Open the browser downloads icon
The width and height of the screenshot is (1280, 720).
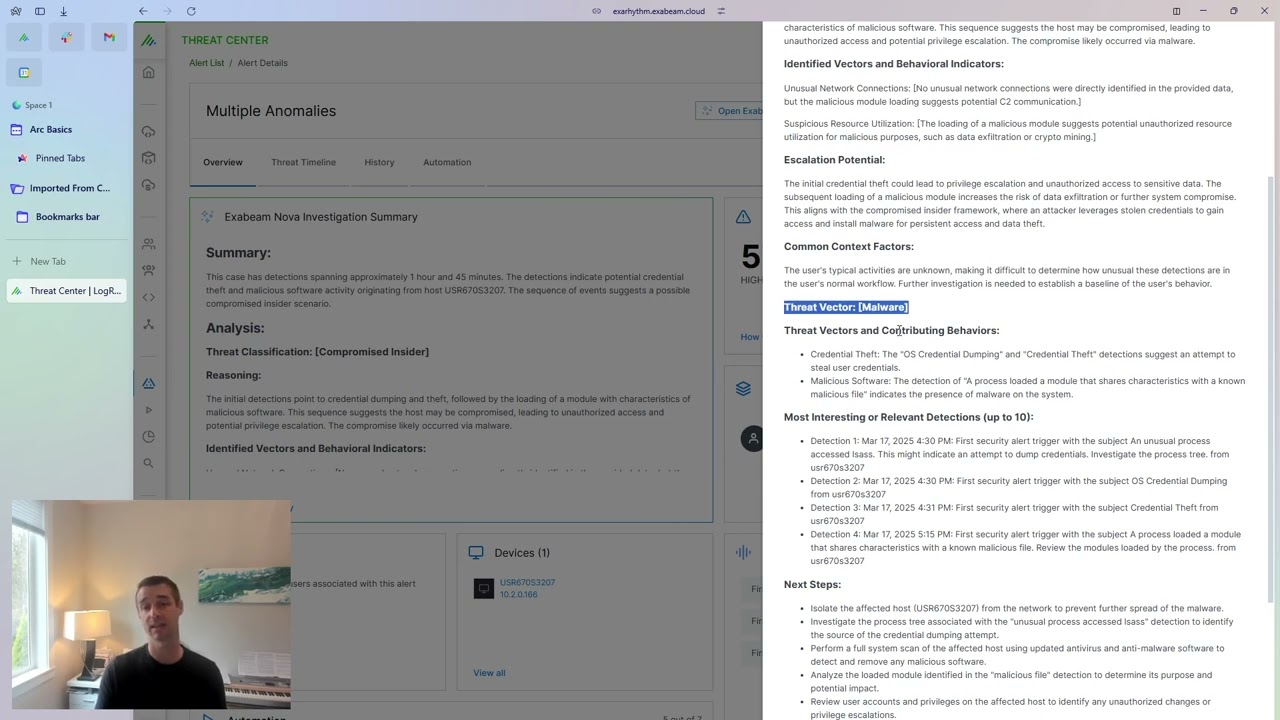point(63,11)
